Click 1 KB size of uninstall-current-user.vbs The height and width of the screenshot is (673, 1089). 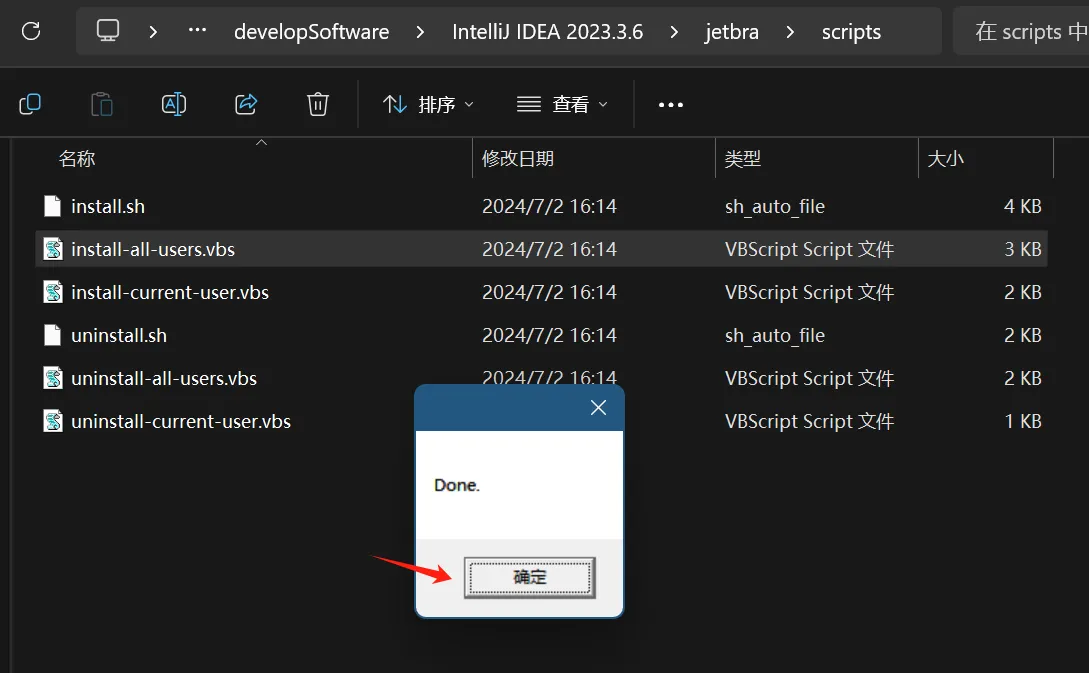pos(1023,422)
